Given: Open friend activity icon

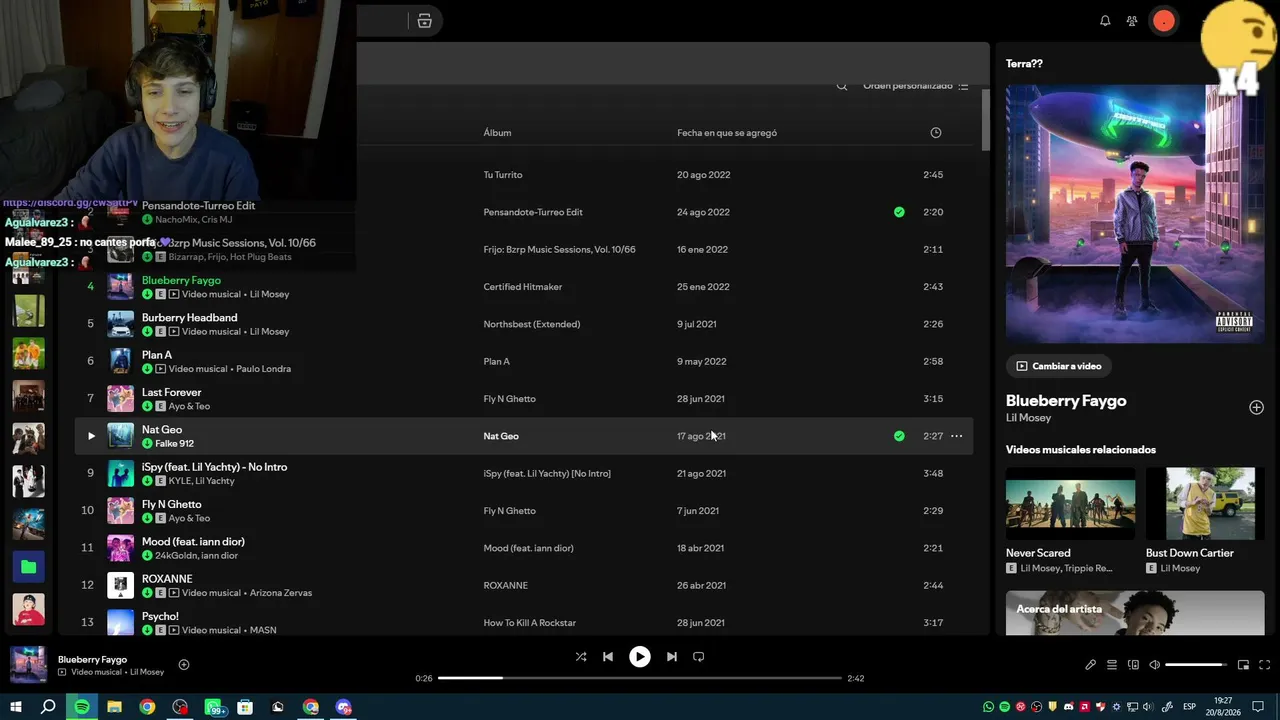Looking at the screenshot, I should point(1132,21).
